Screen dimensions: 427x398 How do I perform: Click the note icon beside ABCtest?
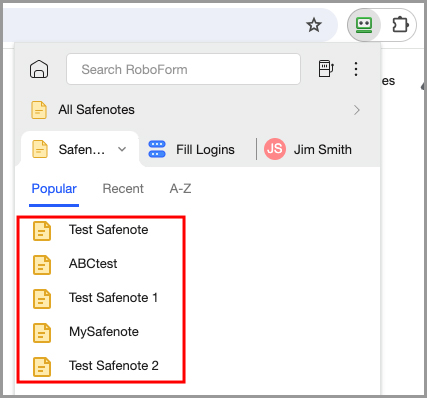coord(42,265)
